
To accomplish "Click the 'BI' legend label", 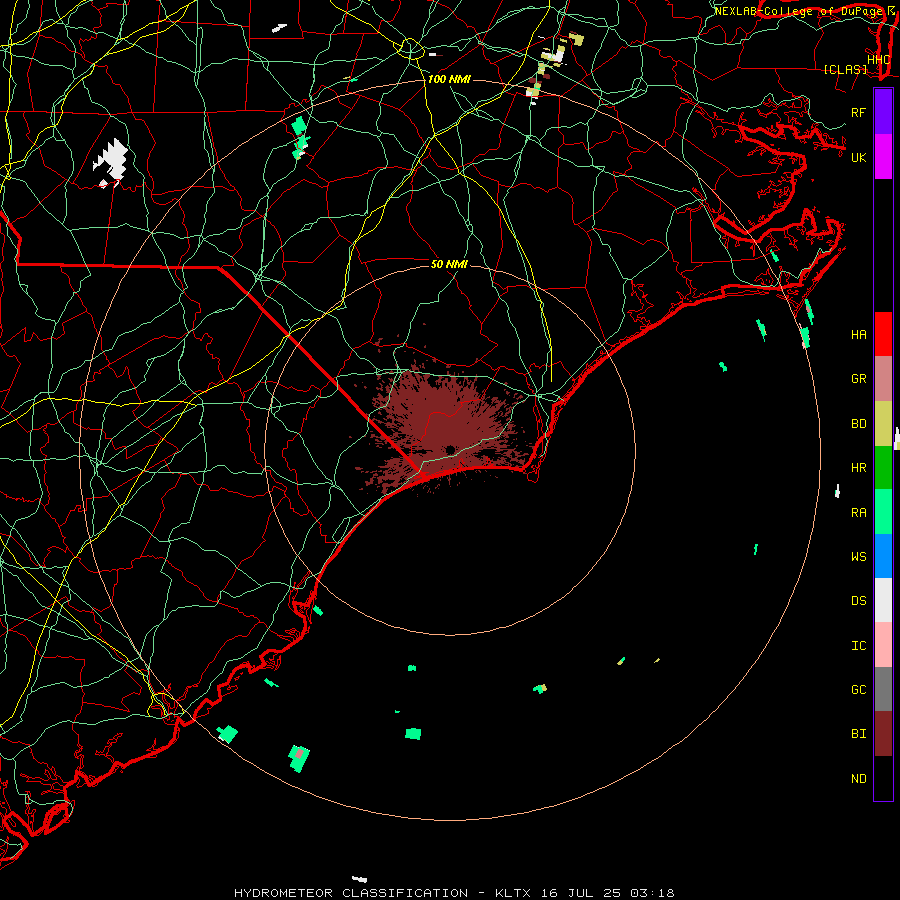I will pos(858,734).
